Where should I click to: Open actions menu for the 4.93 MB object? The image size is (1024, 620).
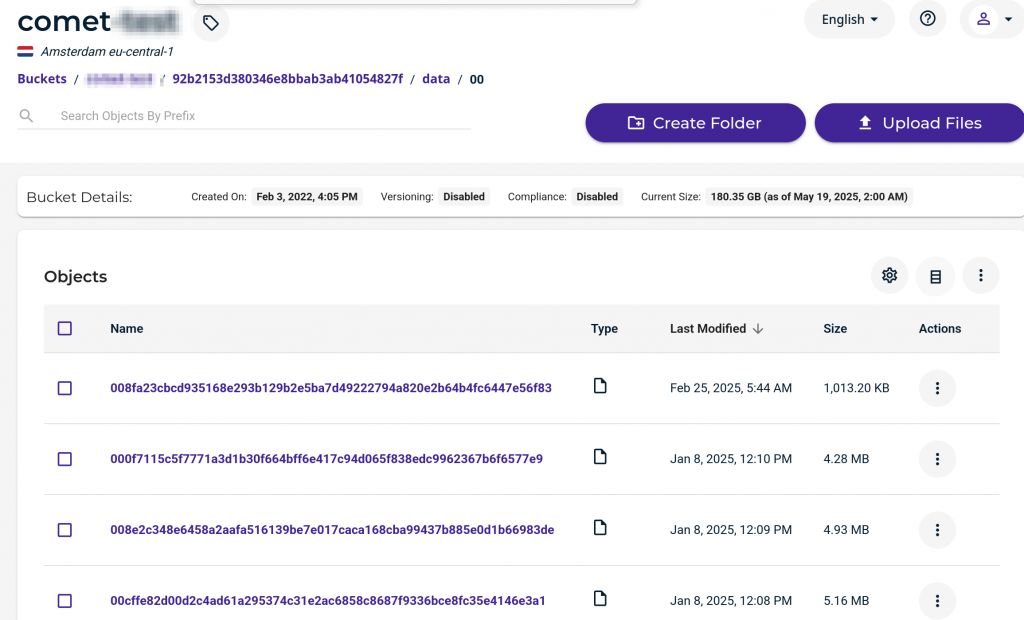(937, 530)
